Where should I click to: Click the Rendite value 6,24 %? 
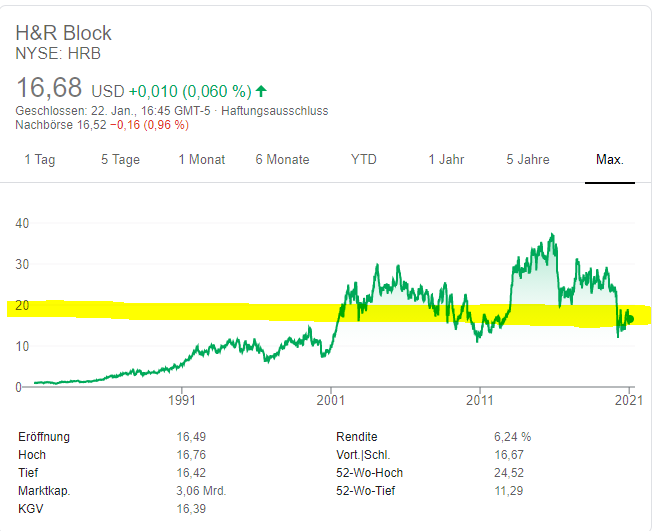513,437
